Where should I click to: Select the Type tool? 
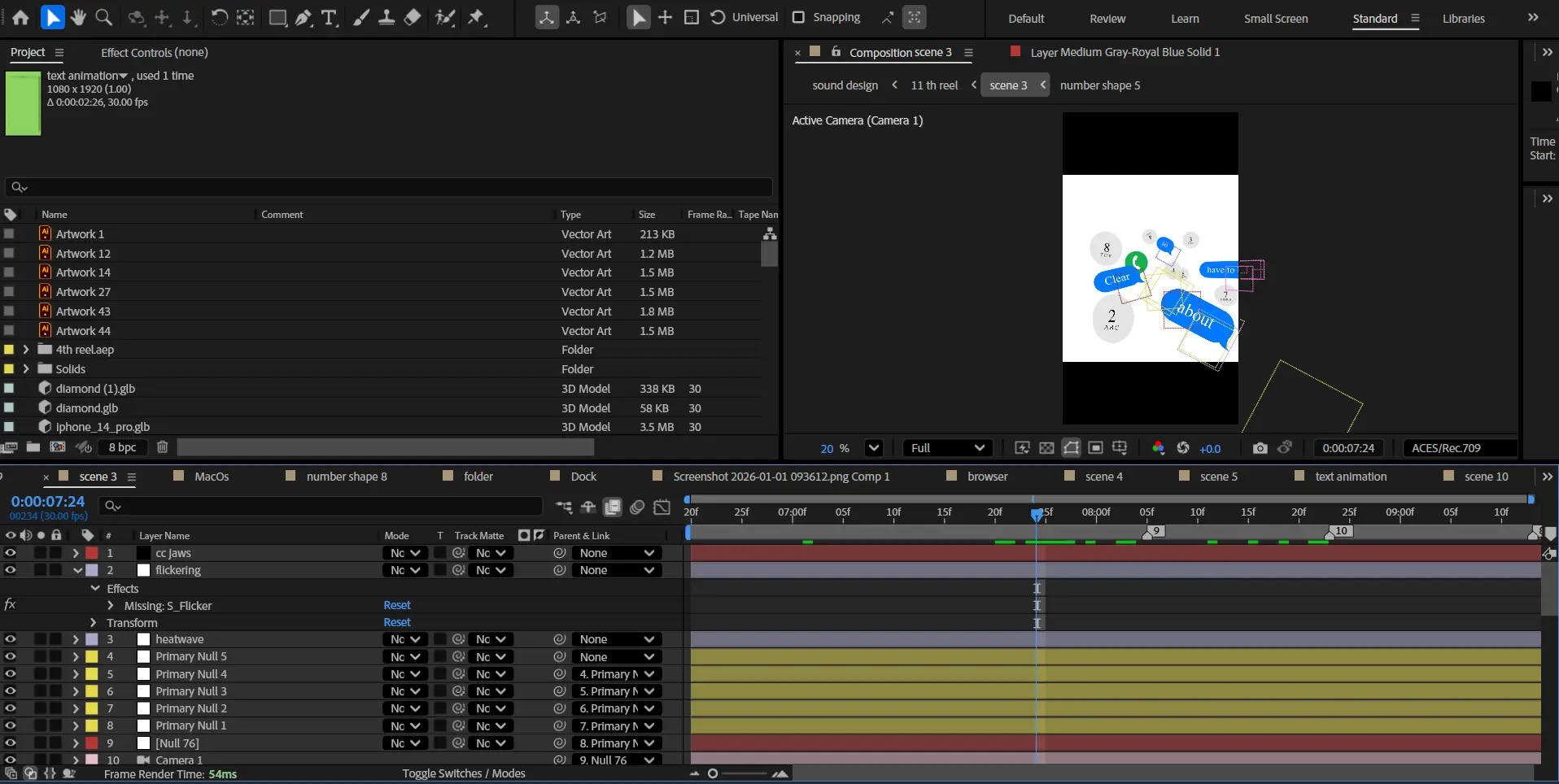pos(329,17)
